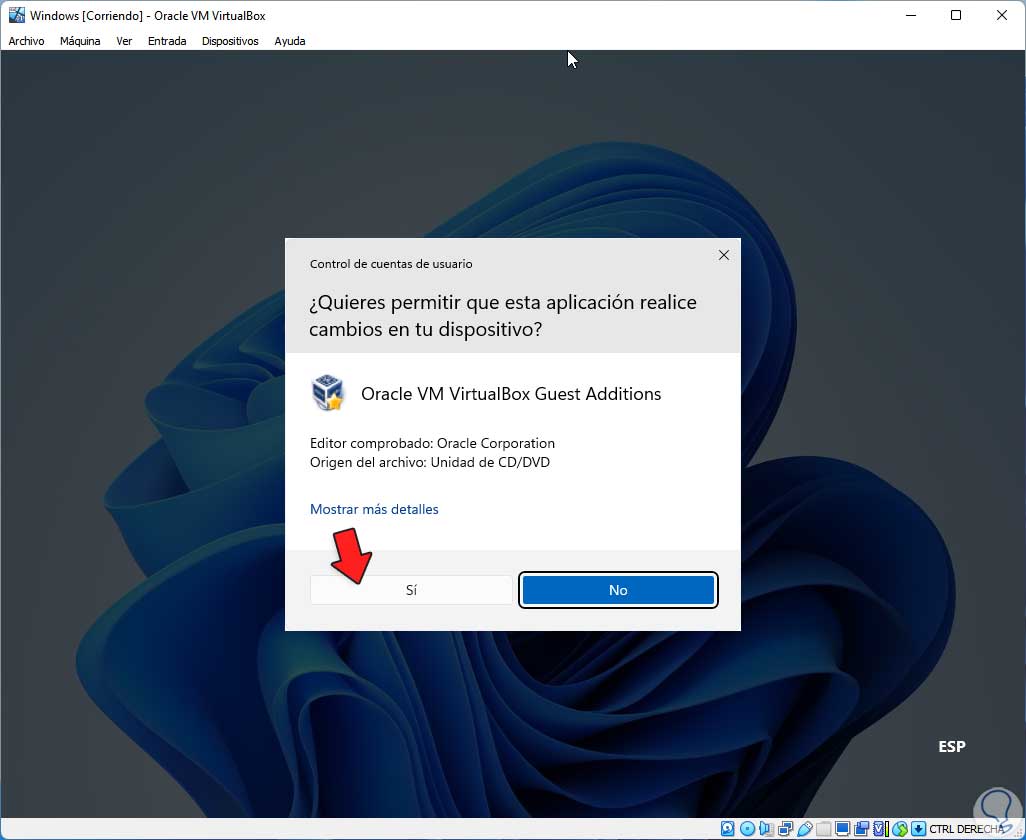Click the CTRL DERECHA host key label

pos(966,829)
